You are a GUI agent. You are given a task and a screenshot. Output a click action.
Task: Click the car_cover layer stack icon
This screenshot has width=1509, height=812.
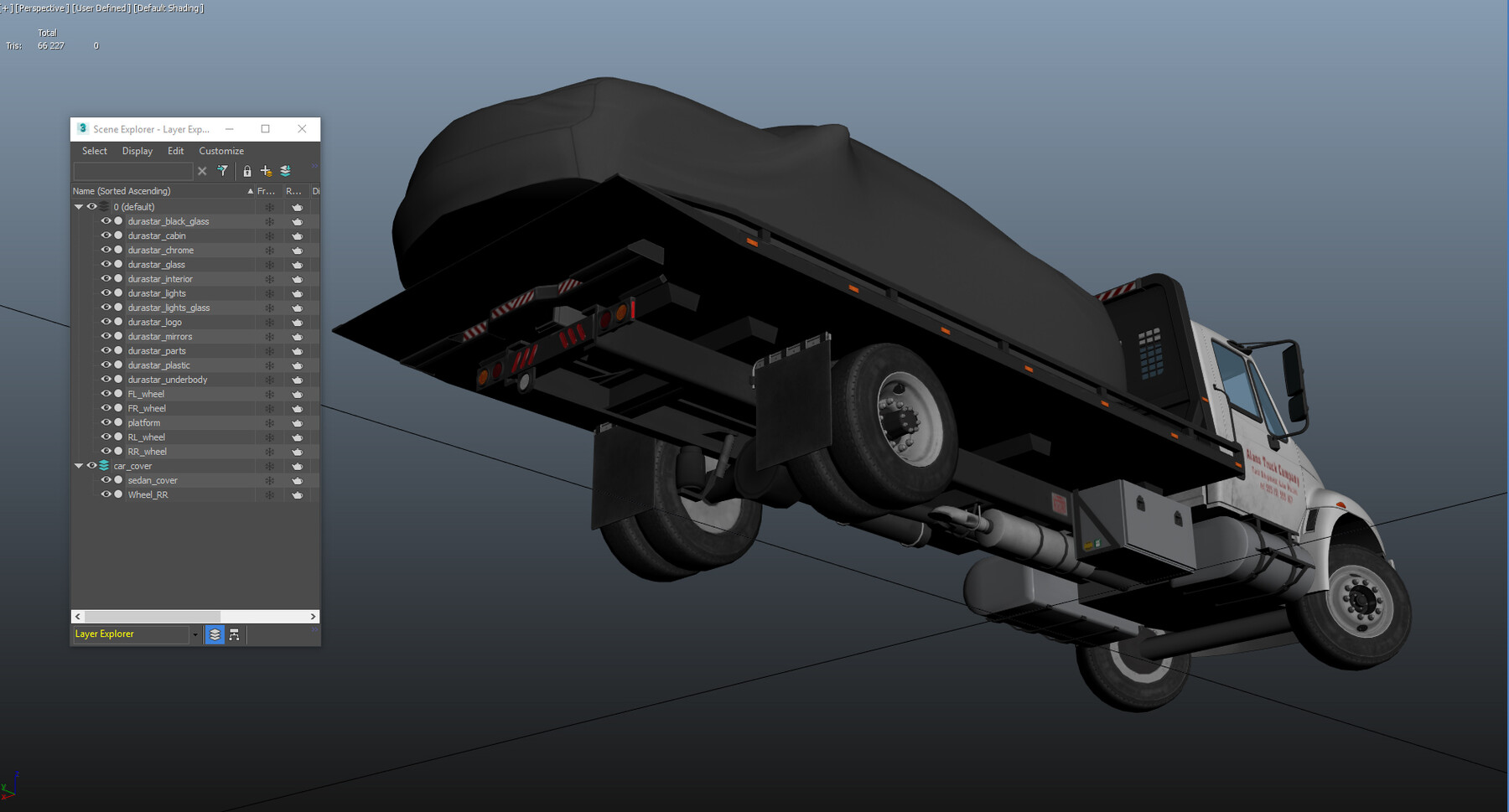[104, 466]
